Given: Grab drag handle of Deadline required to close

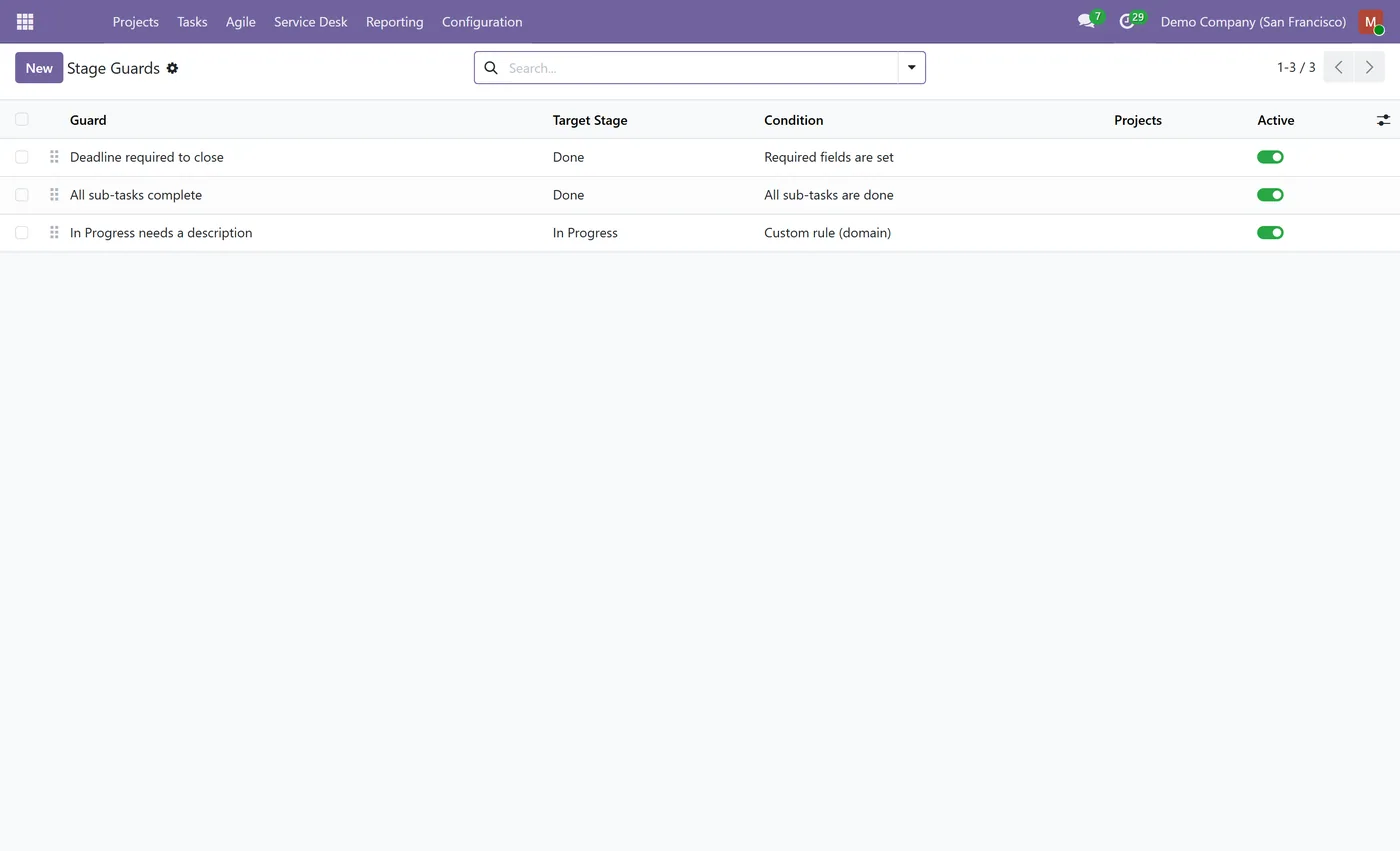Looking at the screenshot, I should pos(54,157).
